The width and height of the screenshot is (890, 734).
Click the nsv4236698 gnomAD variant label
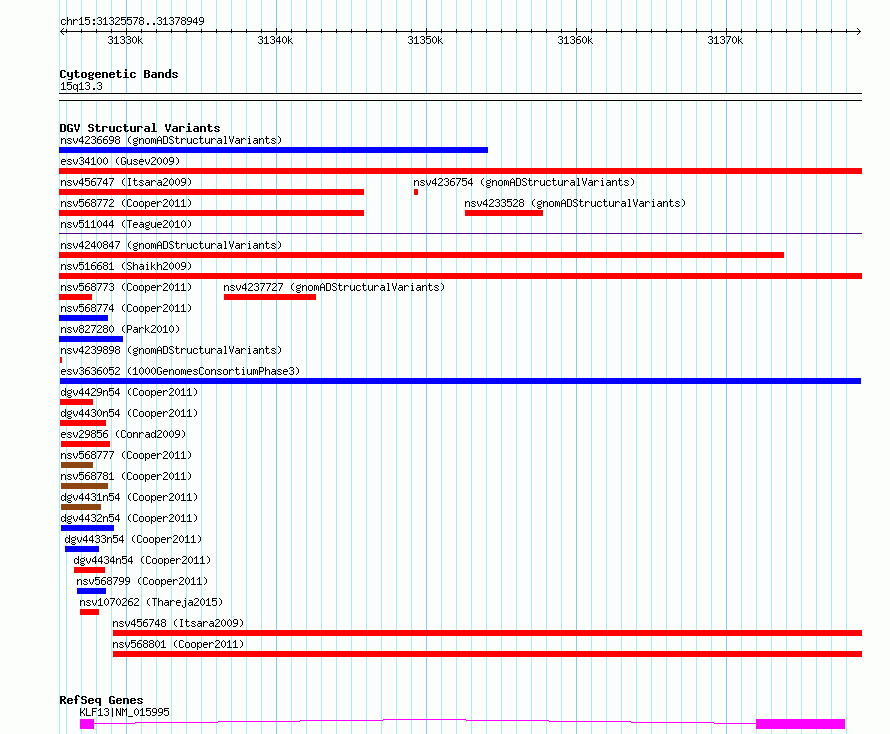click(171, 140)
